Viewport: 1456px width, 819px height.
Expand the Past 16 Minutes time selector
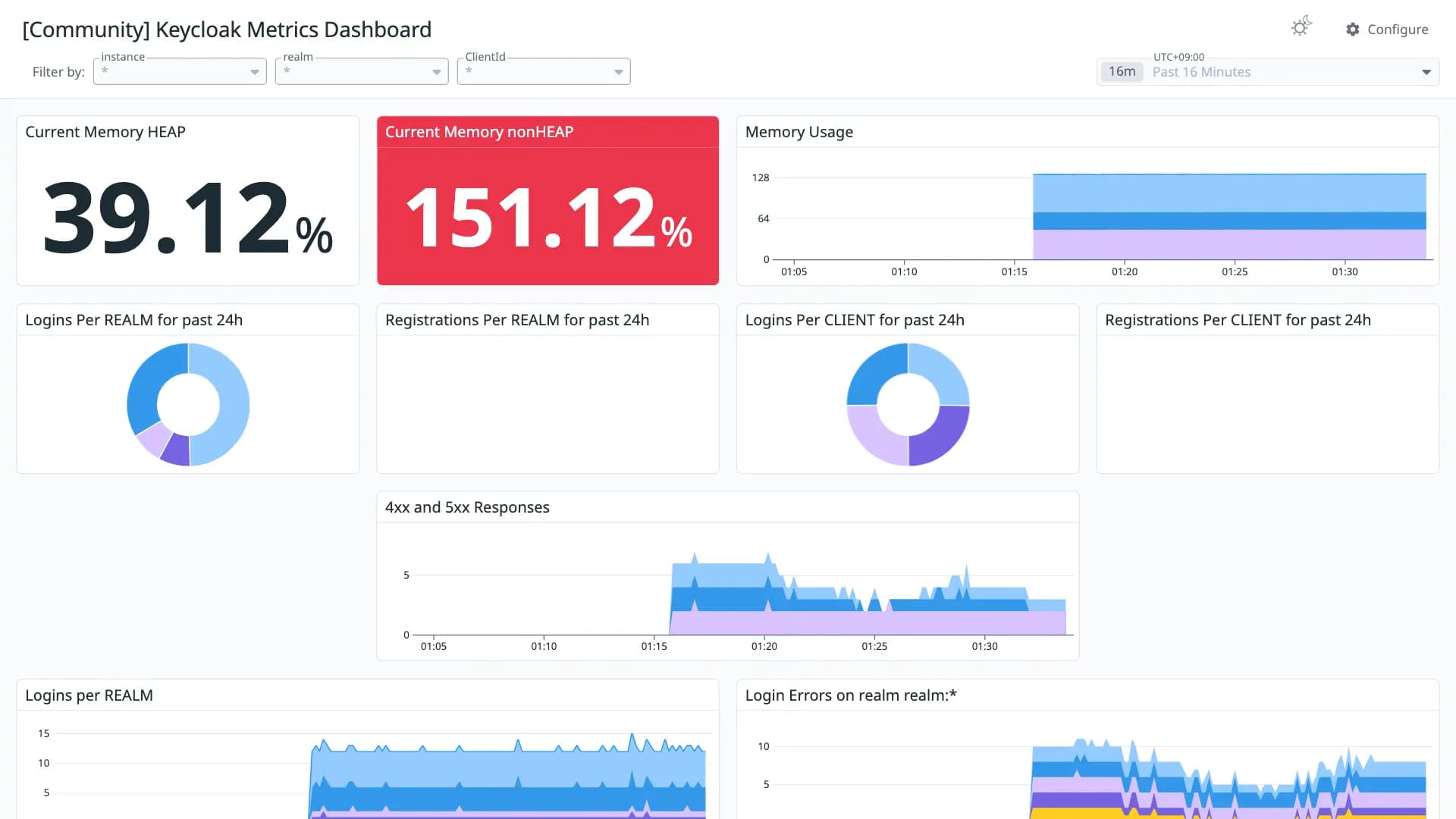click(x=1426, y=72)
